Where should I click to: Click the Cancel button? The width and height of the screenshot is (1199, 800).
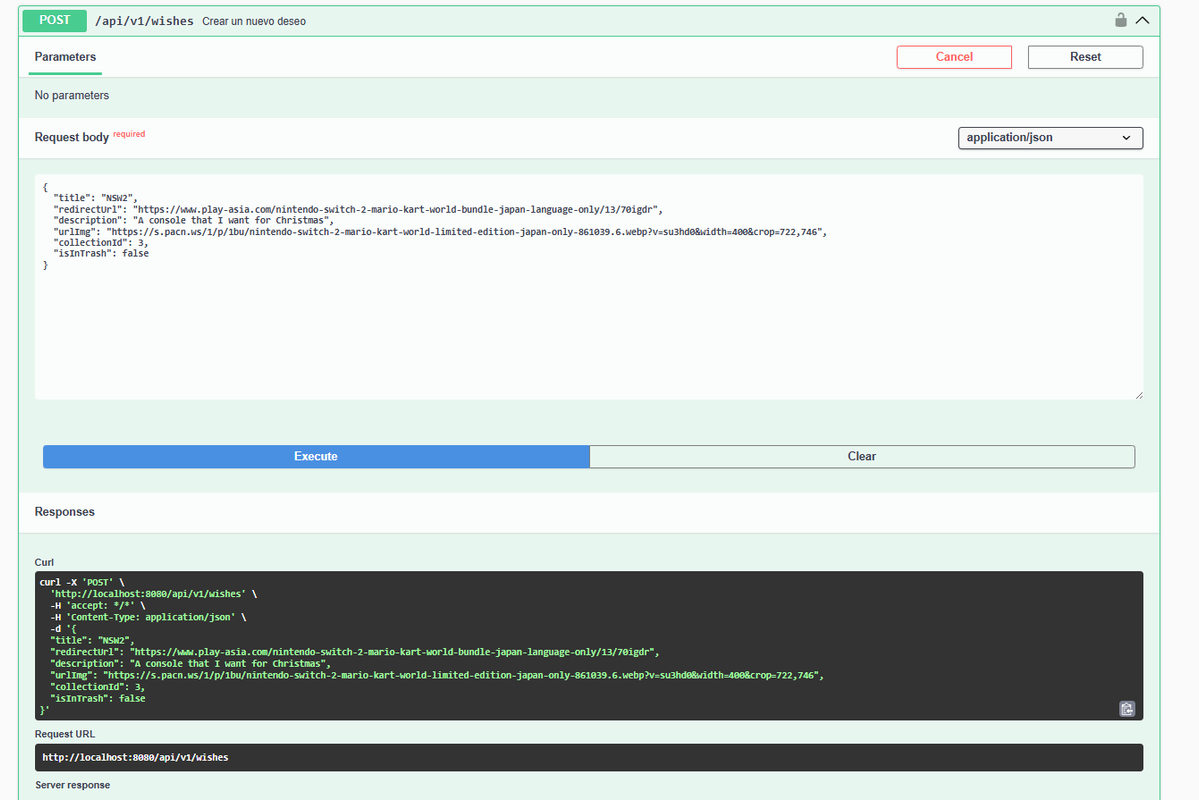[954, 57]
